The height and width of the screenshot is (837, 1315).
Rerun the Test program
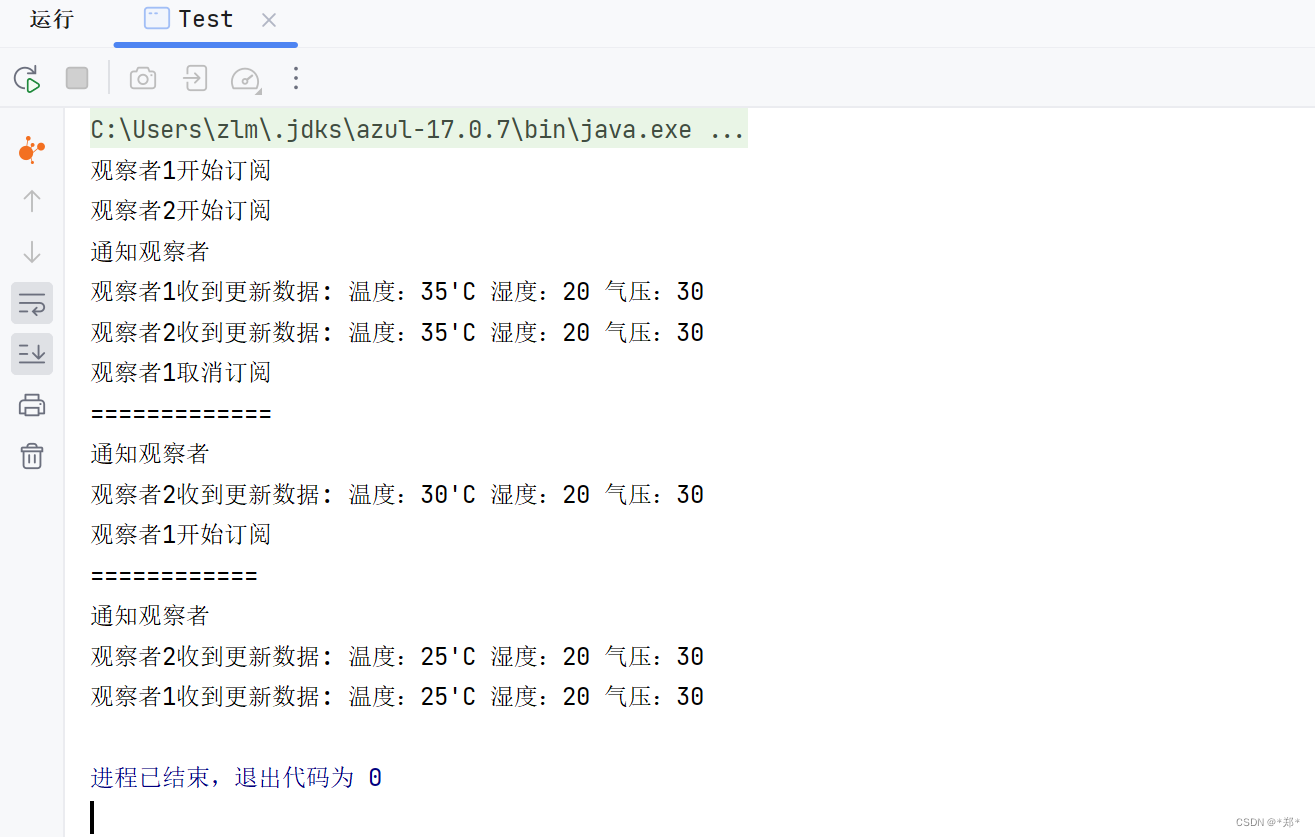(27, 78)
